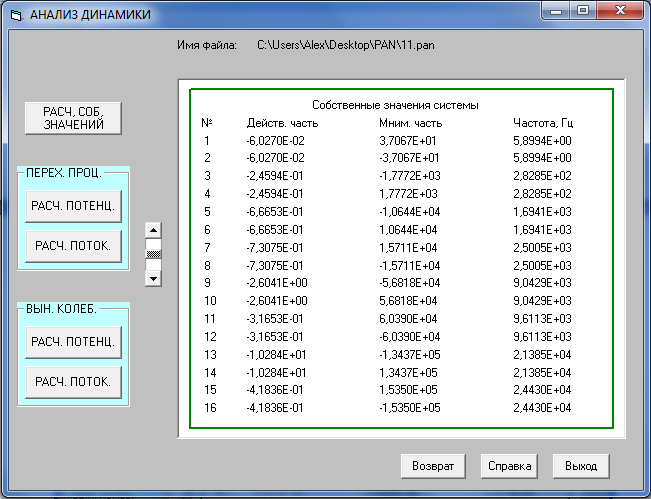Click the scrollbar down arrow
Screen dimensions: 651x499
(153, 279)
